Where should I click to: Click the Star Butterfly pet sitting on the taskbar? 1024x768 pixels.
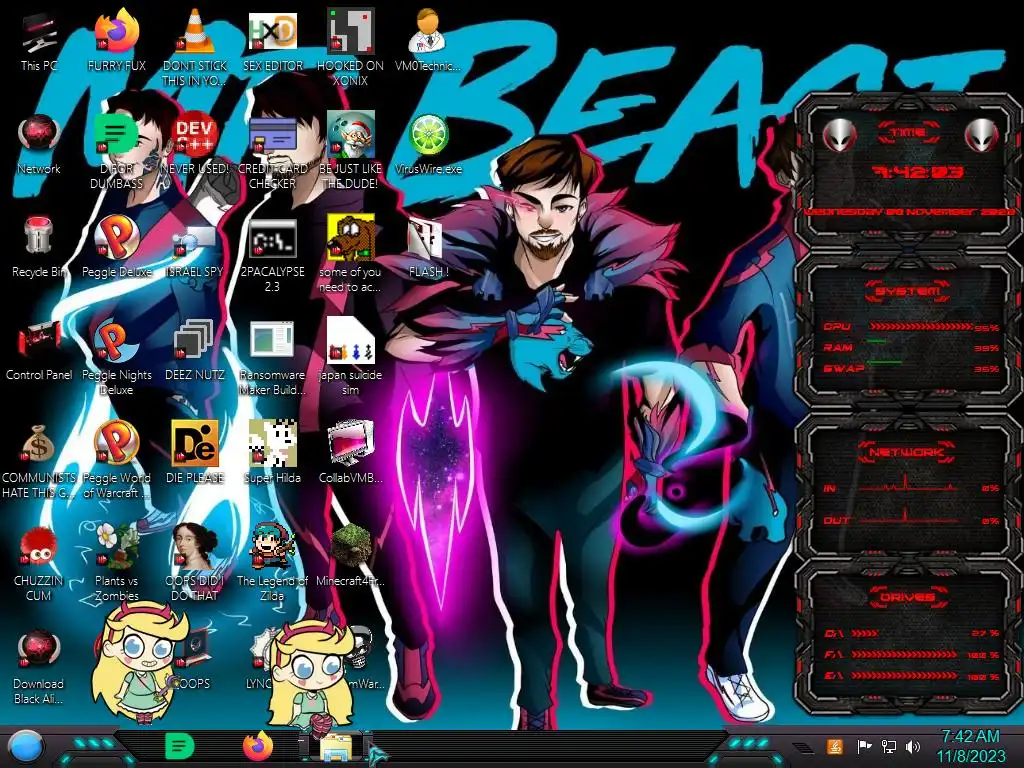coord(312,679)
